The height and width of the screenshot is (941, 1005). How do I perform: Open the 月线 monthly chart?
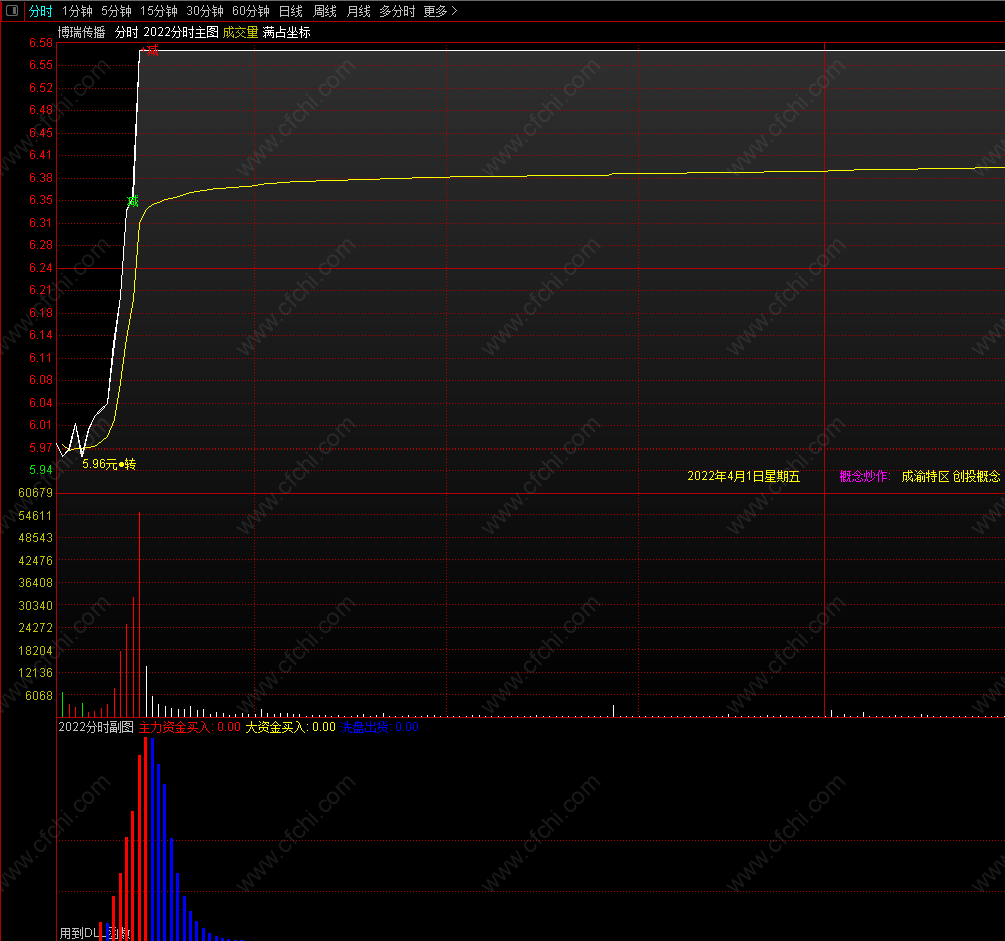coord(358,11)
